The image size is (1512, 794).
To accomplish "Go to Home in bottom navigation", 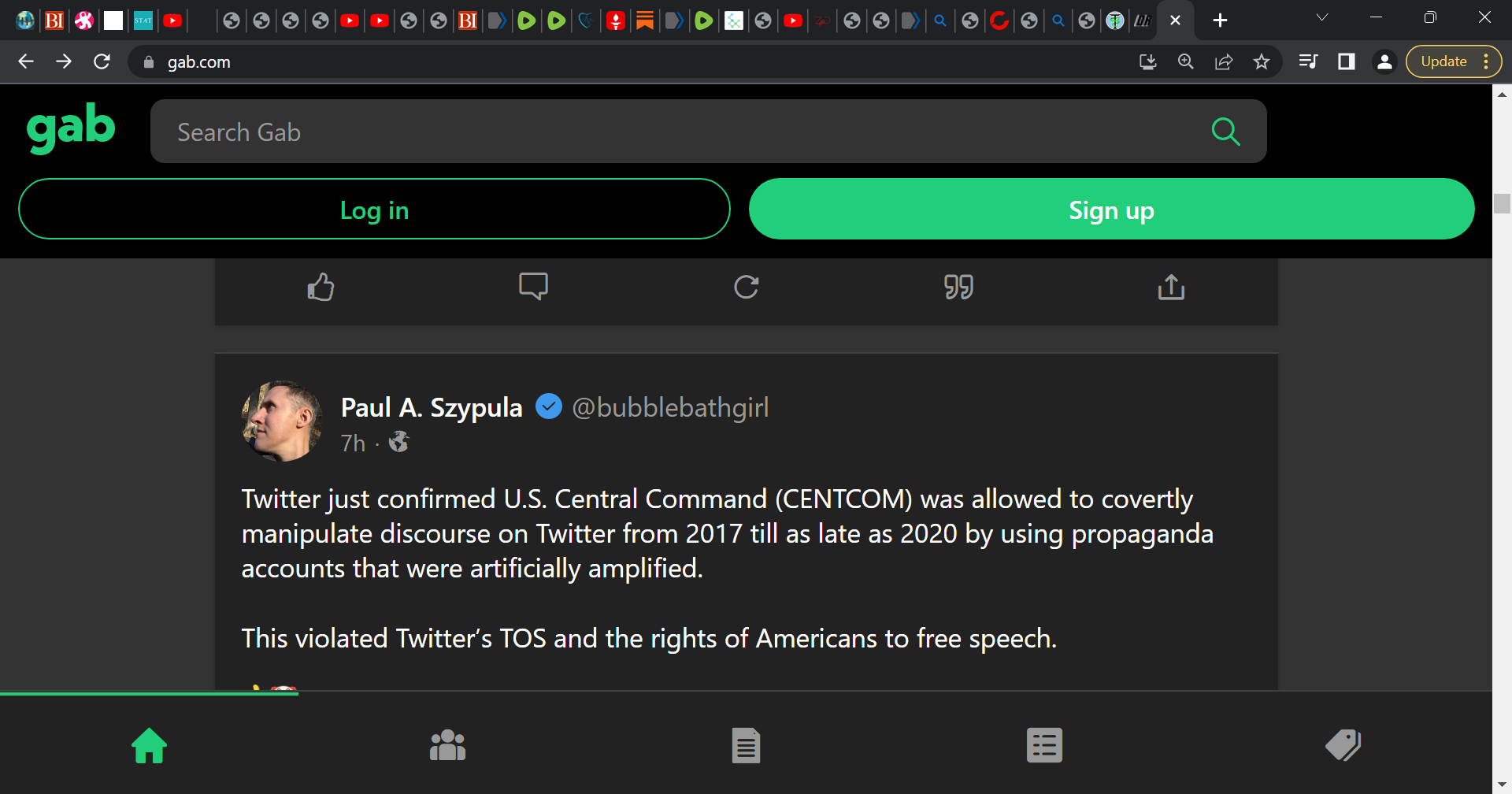I will [149, 745].
